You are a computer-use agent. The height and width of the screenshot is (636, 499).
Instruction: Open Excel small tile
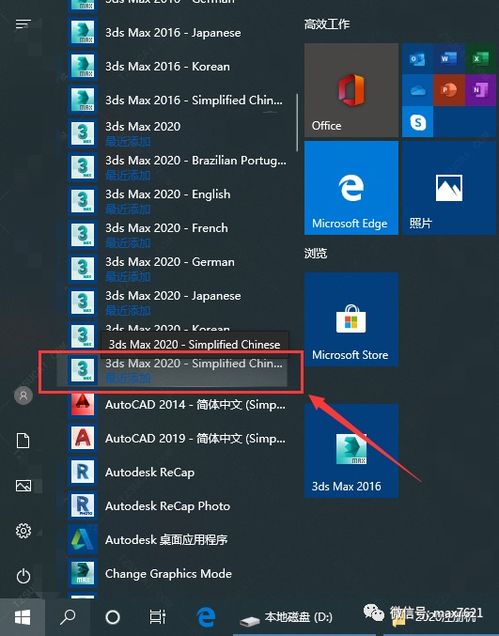[481, 59]
